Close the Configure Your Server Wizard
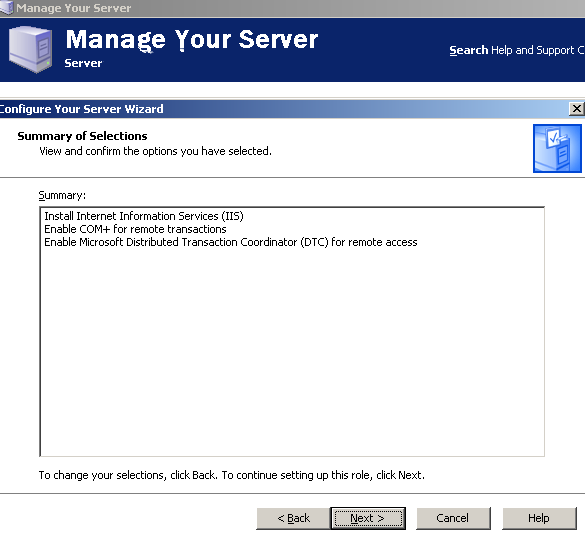 tap(576, 109)
